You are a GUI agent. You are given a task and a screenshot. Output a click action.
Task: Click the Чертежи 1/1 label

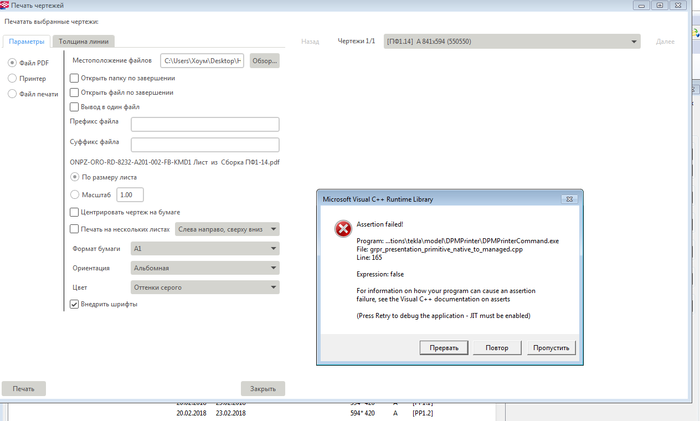tap(356, 41)
